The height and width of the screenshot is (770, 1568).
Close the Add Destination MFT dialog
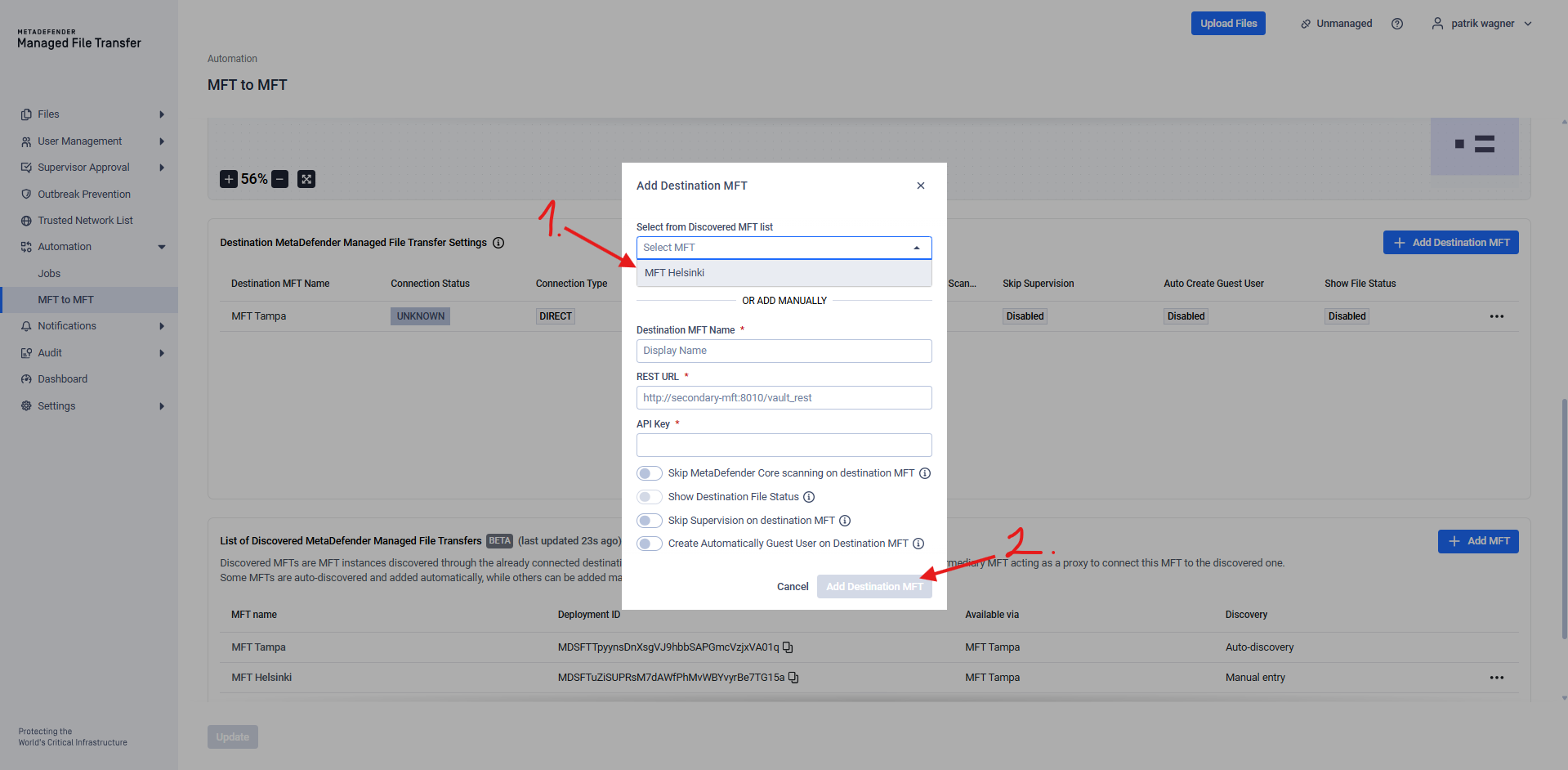pyautogui.click(x=921, y=186)
